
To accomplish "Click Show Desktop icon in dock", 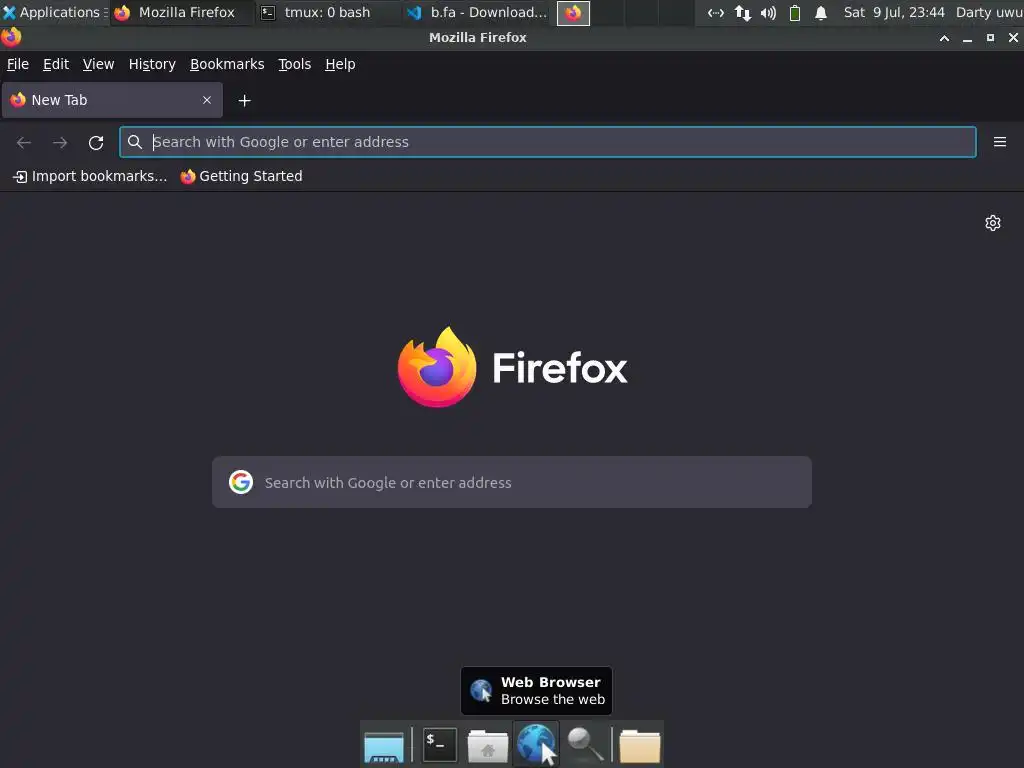I will click(384, 747).
